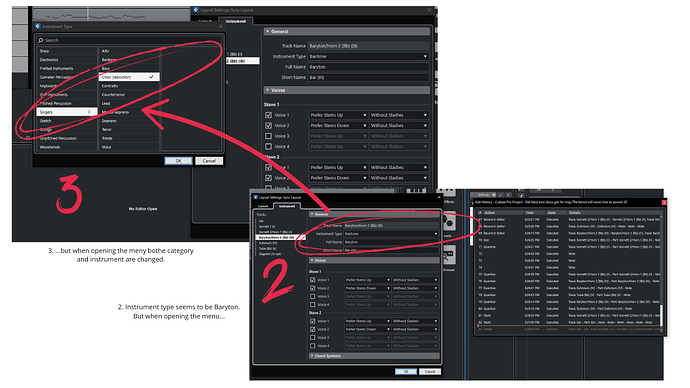Choose the Sketch category
The image size is (690, 388).
tap(67, 121)
